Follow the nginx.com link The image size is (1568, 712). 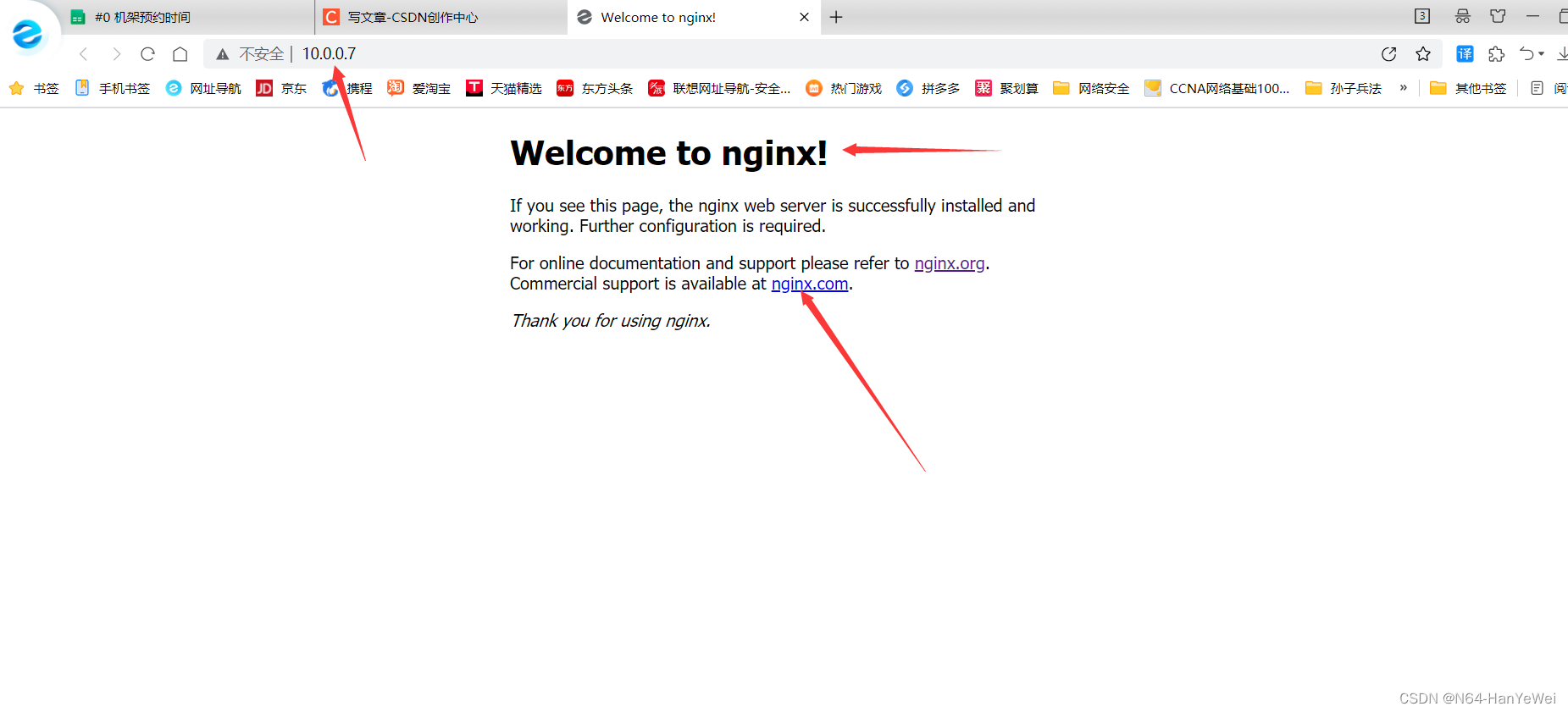pyautogui.click(x=810, y=284)
